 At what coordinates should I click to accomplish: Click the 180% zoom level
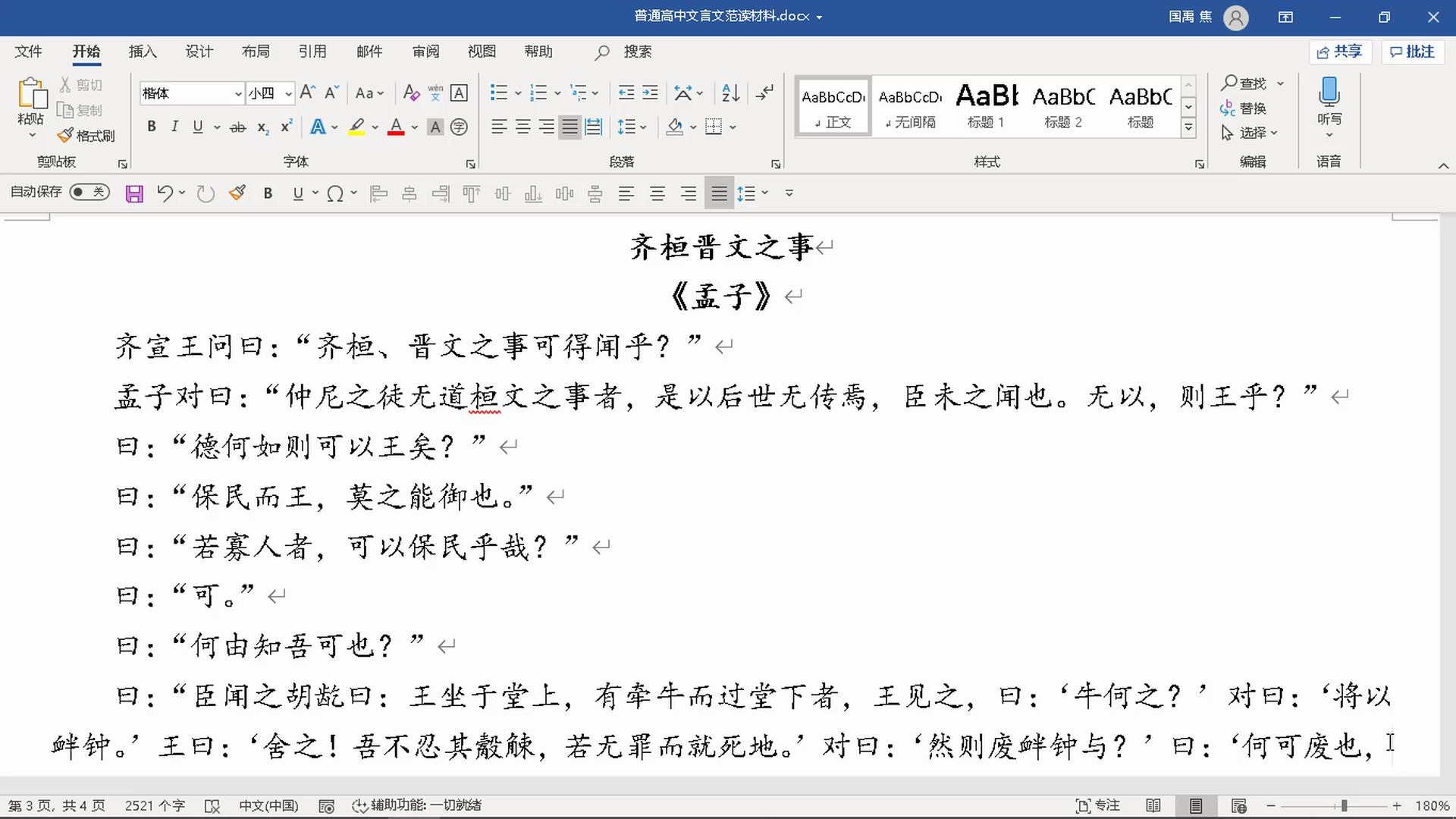tap(1432, 806)
